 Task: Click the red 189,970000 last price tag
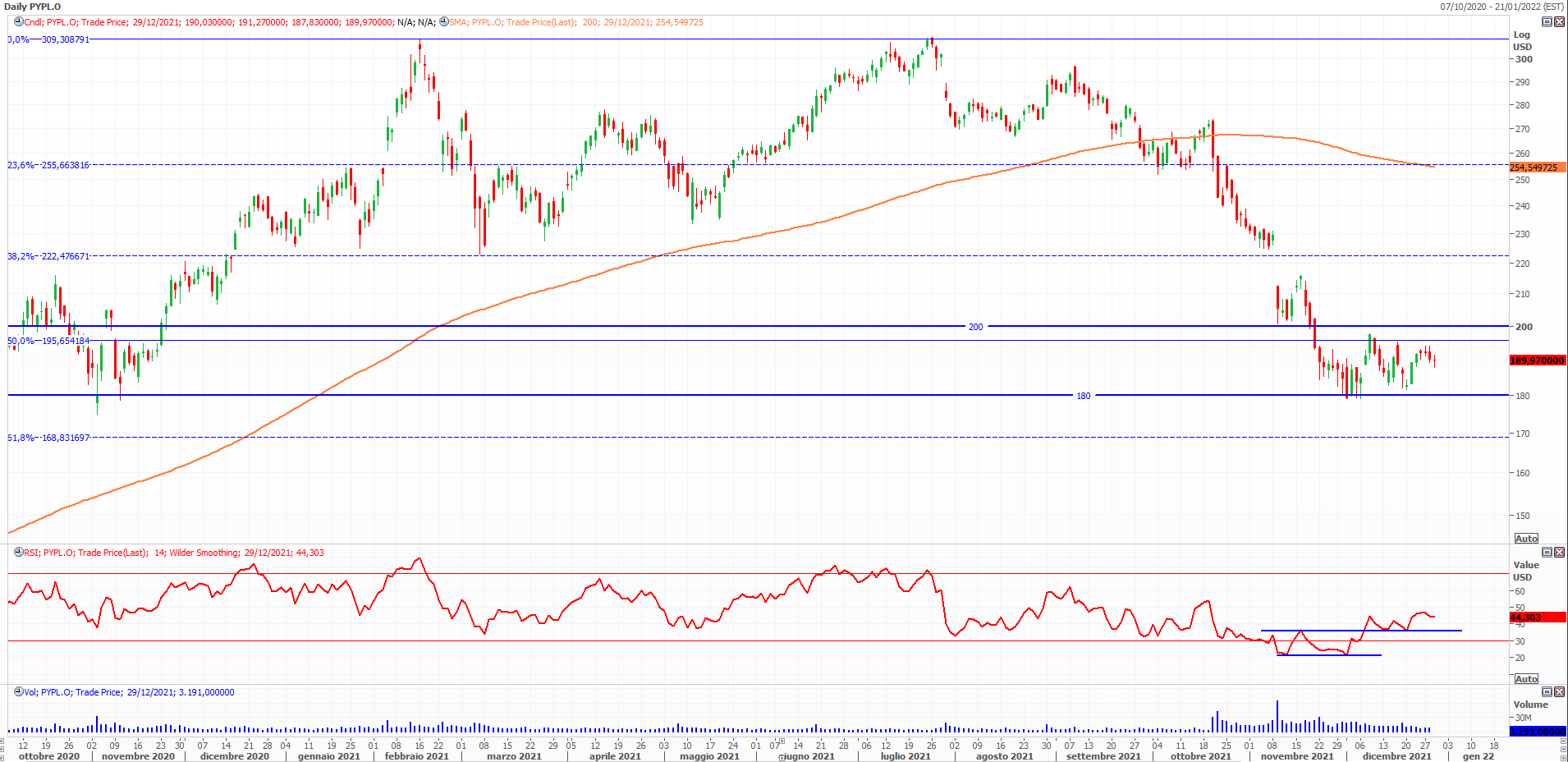click(x=1537, y=360)
